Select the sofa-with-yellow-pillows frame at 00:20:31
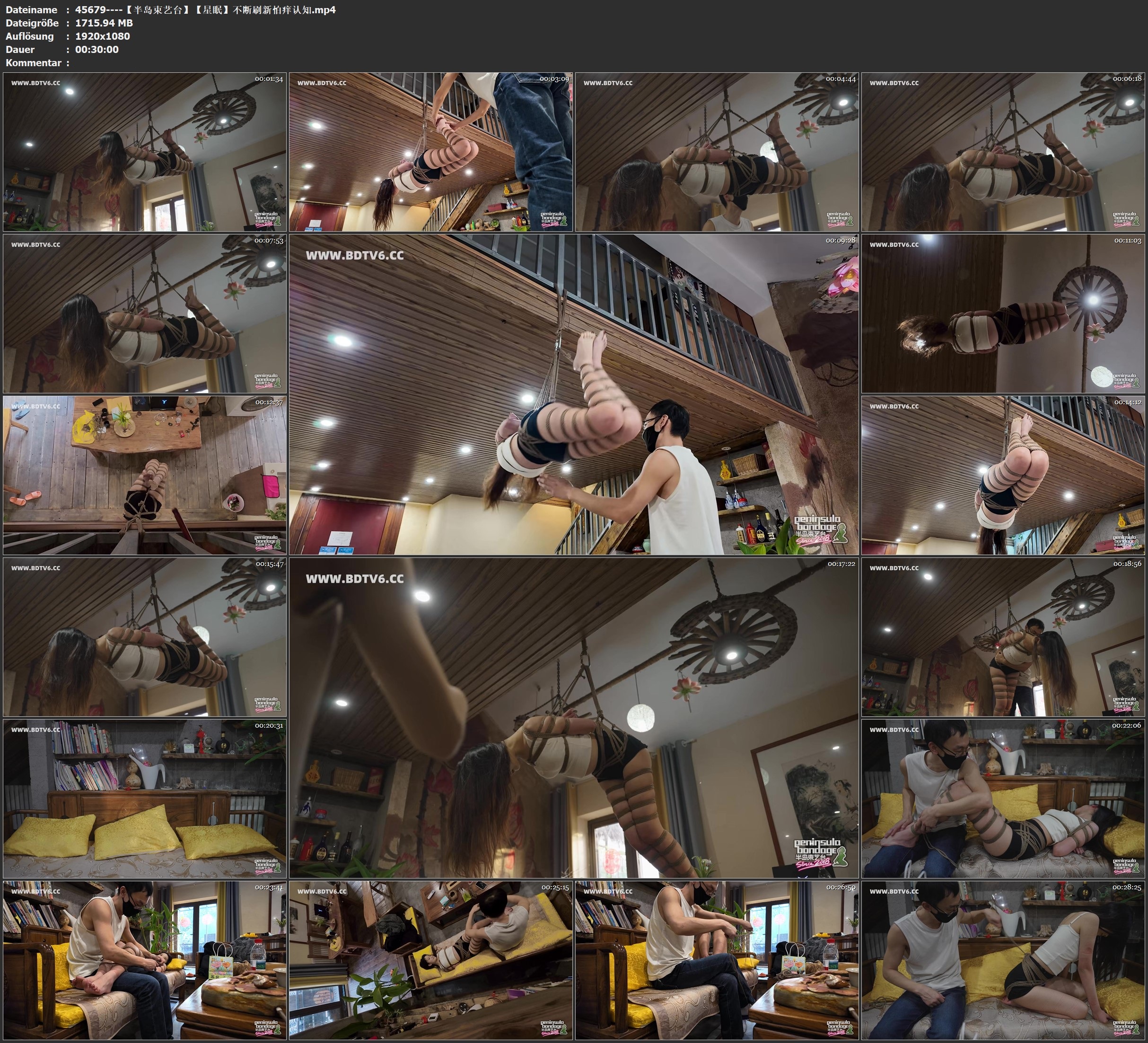Image resolution: width=1148 pixels, height=1043 pixels. pos(145,799)
